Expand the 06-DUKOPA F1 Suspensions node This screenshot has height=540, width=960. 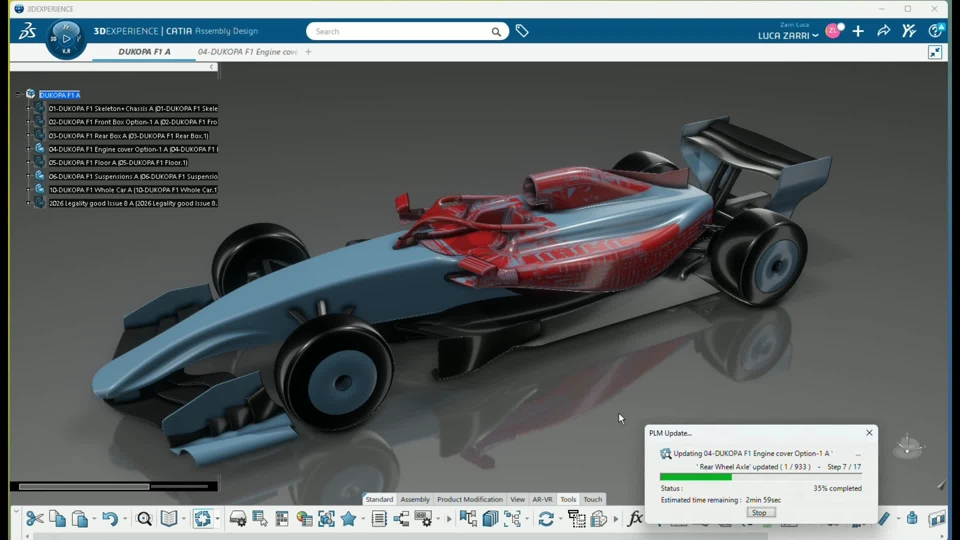click(x=28, y=176)
